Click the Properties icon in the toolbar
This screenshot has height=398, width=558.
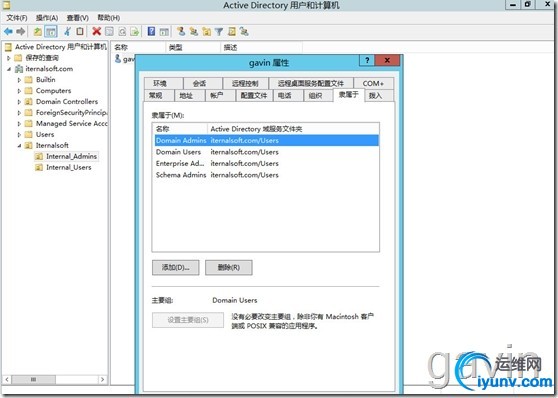[109, 32]
